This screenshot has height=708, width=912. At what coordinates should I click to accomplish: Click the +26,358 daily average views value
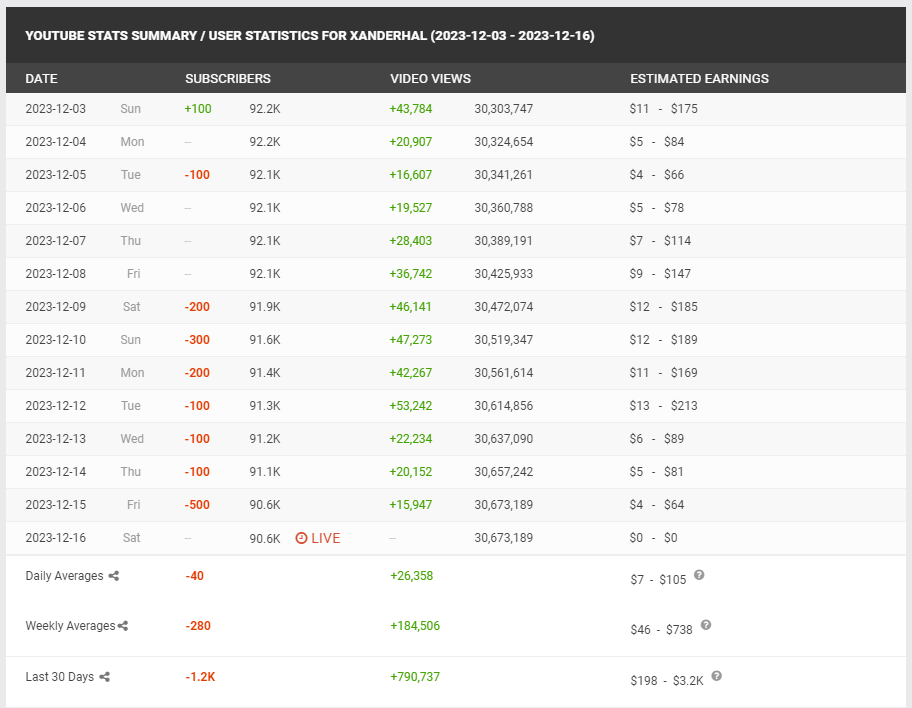point(412,576)
